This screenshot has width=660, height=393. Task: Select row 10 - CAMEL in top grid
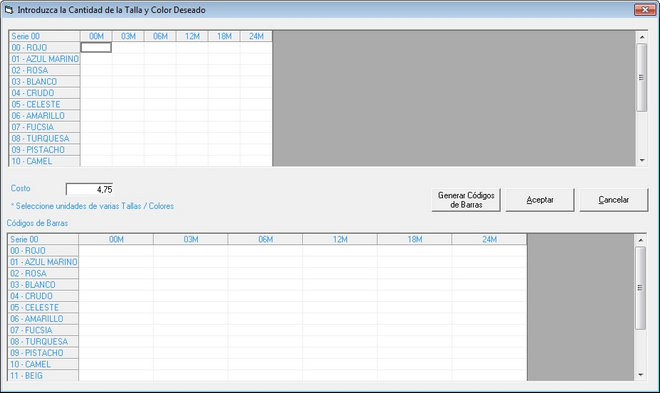[44, 161]
